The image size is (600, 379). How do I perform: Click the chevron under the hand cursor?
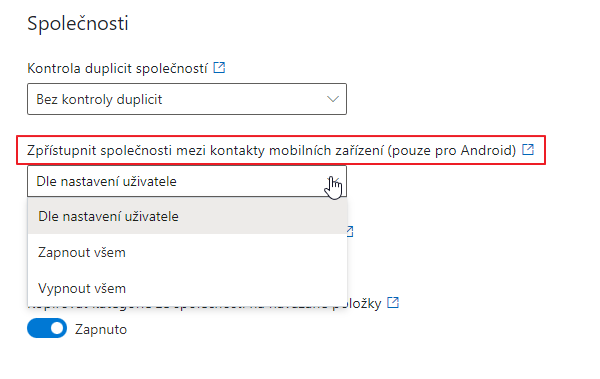[333, 181]
